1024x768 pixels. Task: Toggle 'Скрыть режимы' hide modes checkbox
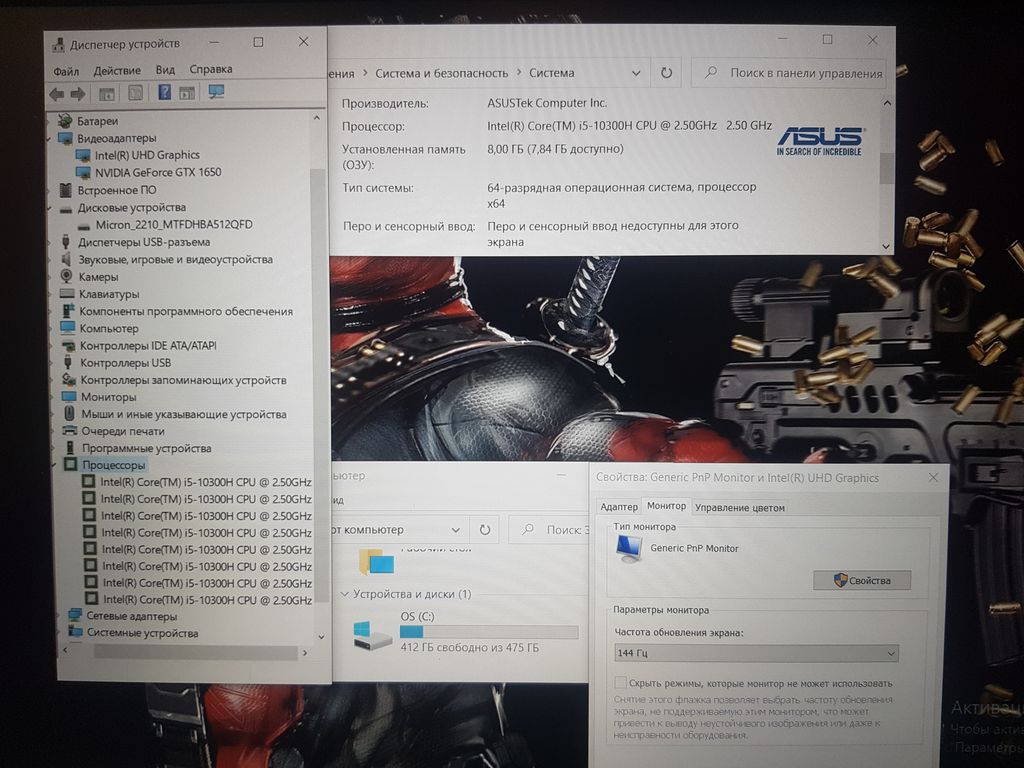pyautogui.click(x=620, y=683)
